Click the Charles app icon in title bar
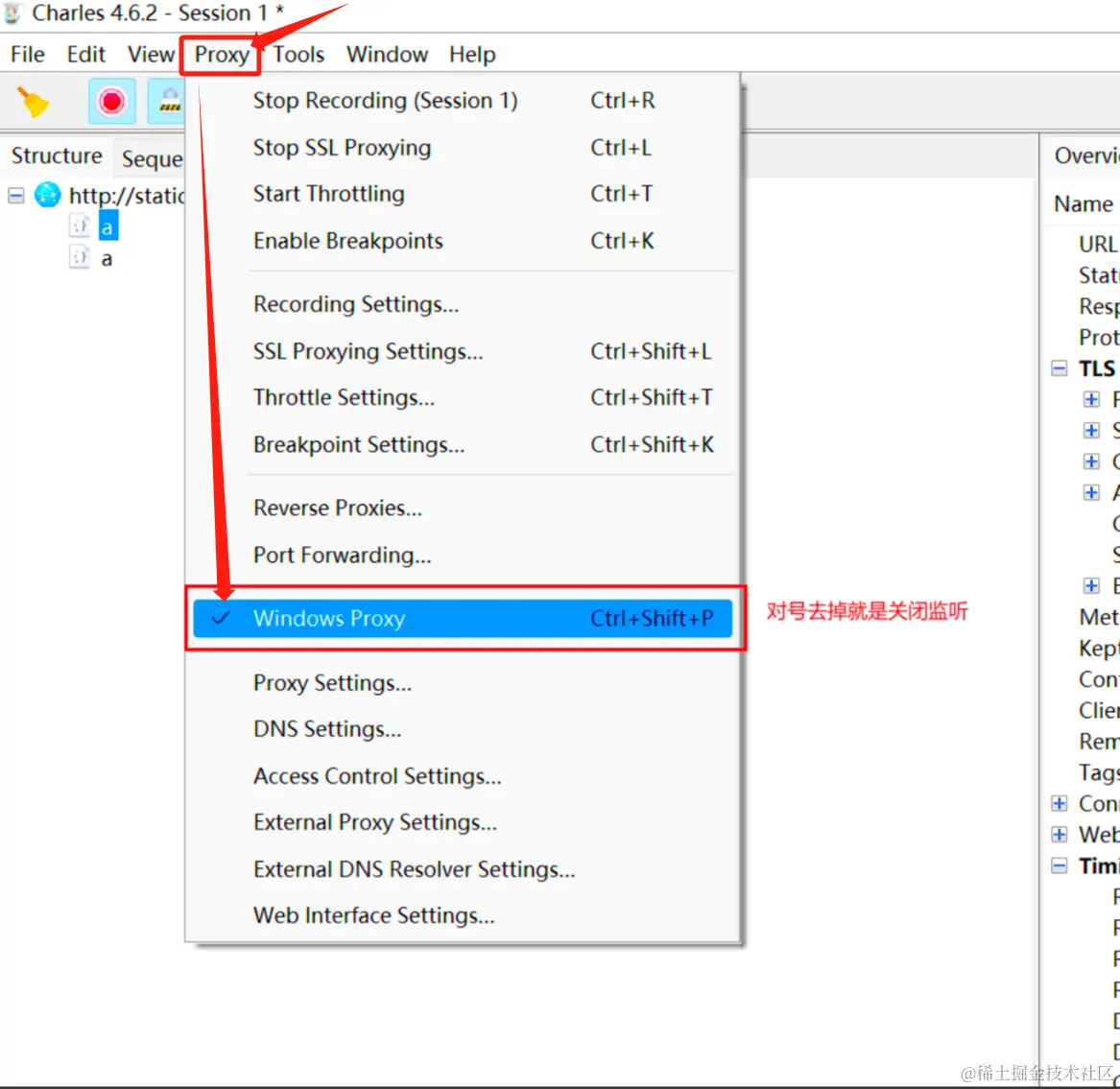The height and width of the screenshot is (1089, 1120). [x=12, y=13]
